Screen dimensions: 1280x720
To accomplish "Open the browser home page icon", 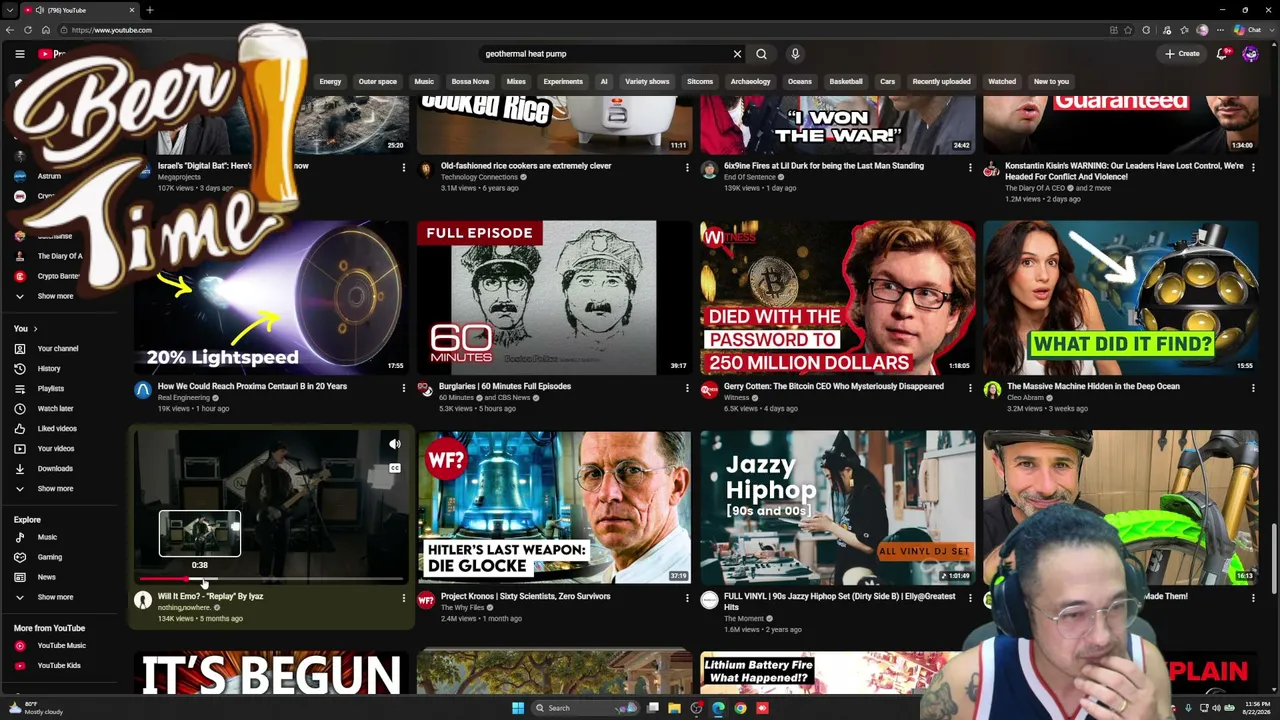I will click(45, 30).
